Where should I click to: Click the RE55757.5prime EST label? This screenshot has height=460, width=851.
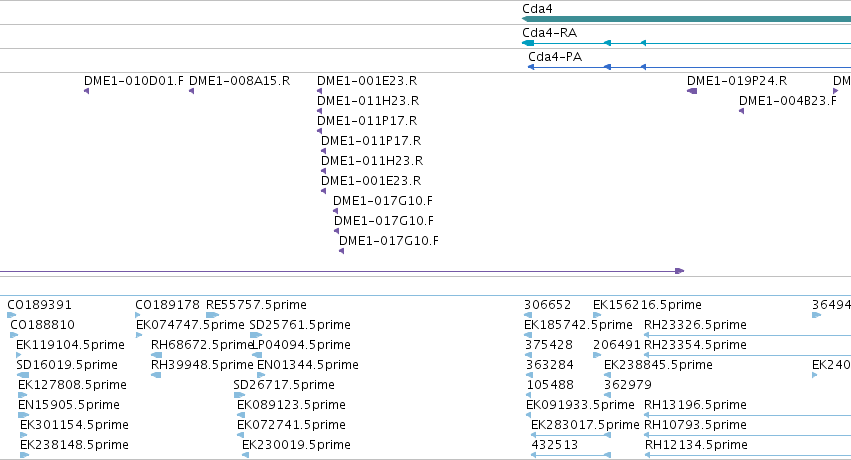[x=256, y=305]
